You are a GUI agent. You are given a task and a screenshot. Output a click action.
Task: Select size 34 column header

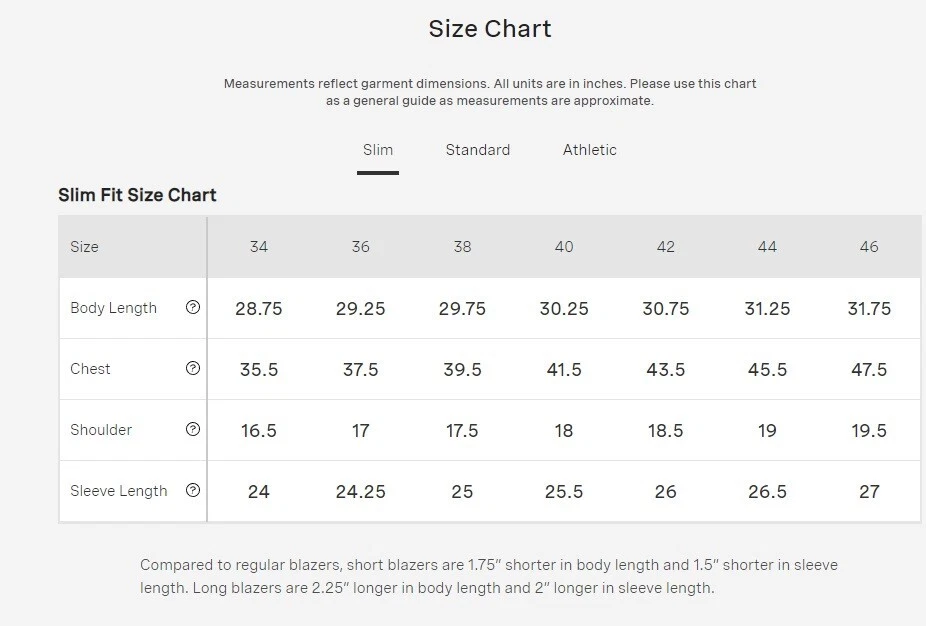[x=259, y=246]
